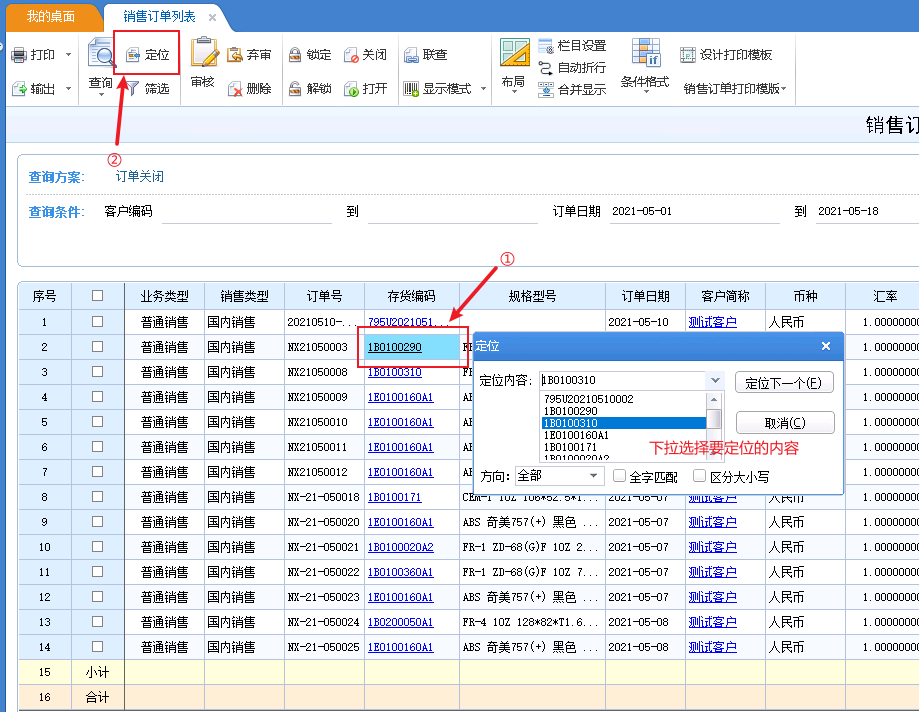Click the 设计打印模板 design template icon
The width and height of the screenshot is (919, 712).
click(687, 55)
